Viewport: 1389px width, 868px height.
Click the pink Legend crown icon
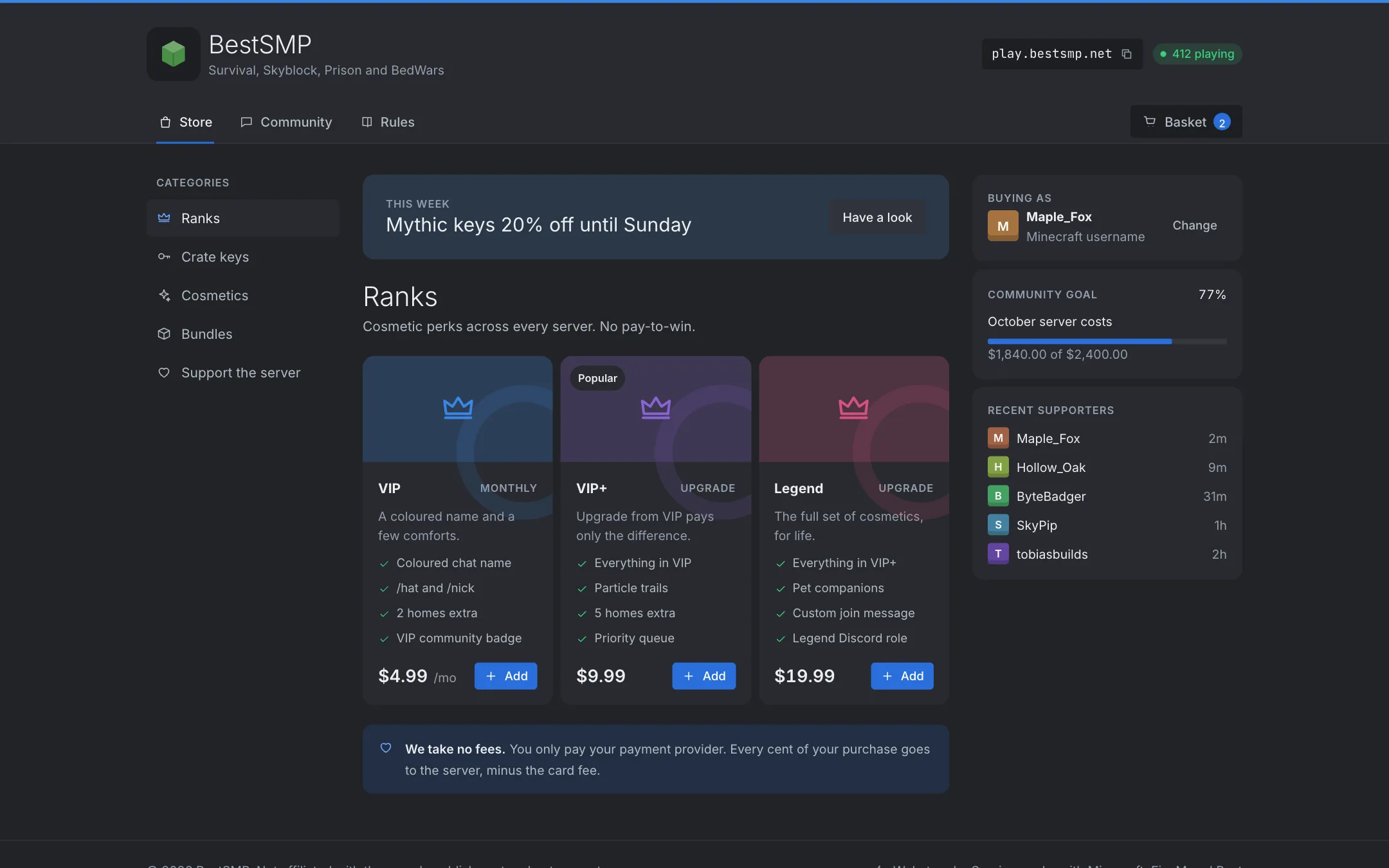(853, 408)
